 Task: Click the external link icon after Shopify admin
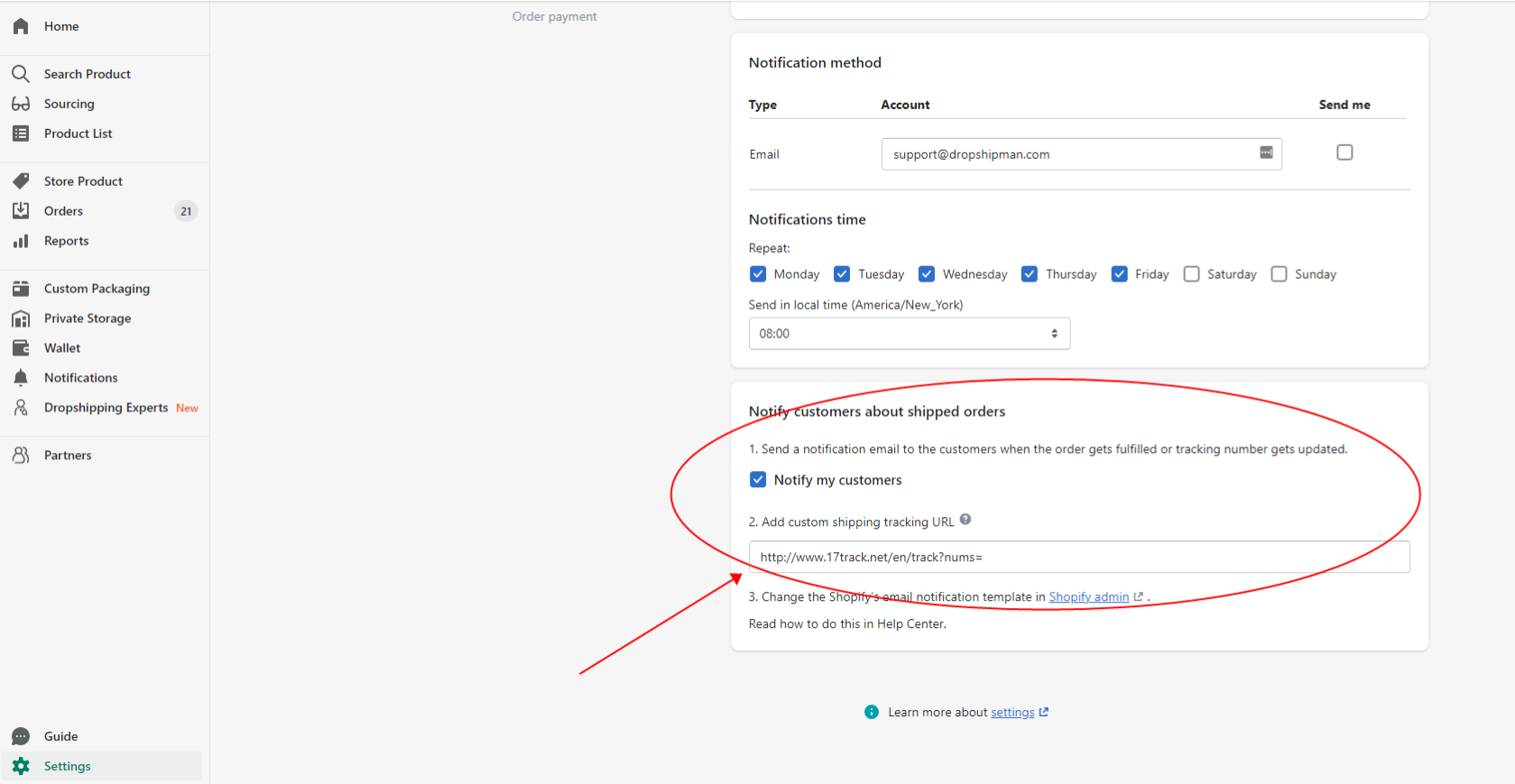pyautogui.click(x=1139, y=597)
